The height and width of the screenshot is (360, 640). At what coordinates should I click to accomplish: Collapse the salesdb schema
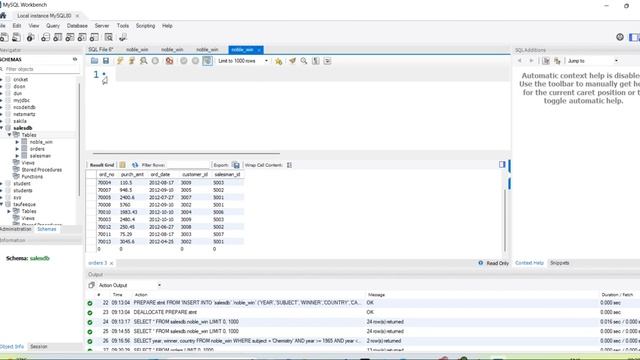(x=2, y=128)
